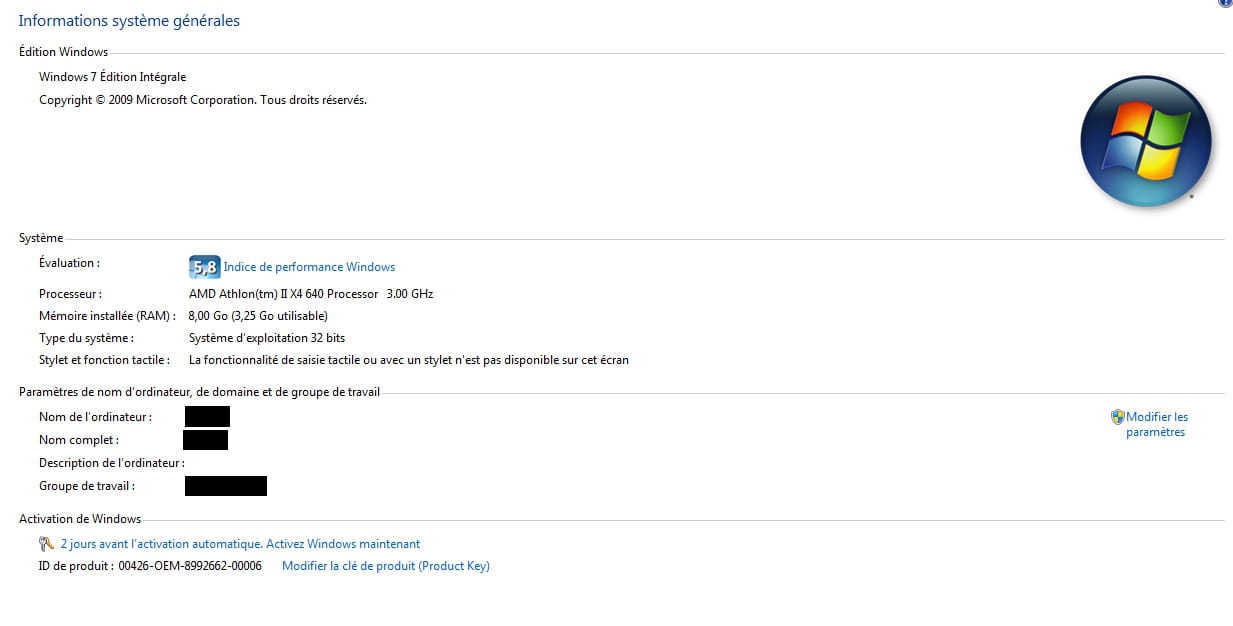Click the Microsoft copyright 2009 line

[x=202, y=100]
